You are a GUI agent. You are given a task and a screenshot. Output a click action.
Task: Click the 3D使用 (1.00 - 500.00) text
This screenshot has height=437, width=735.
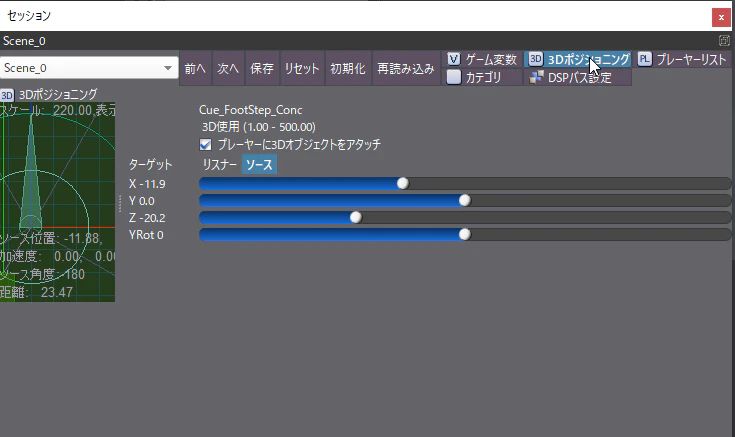coord(258,127)
